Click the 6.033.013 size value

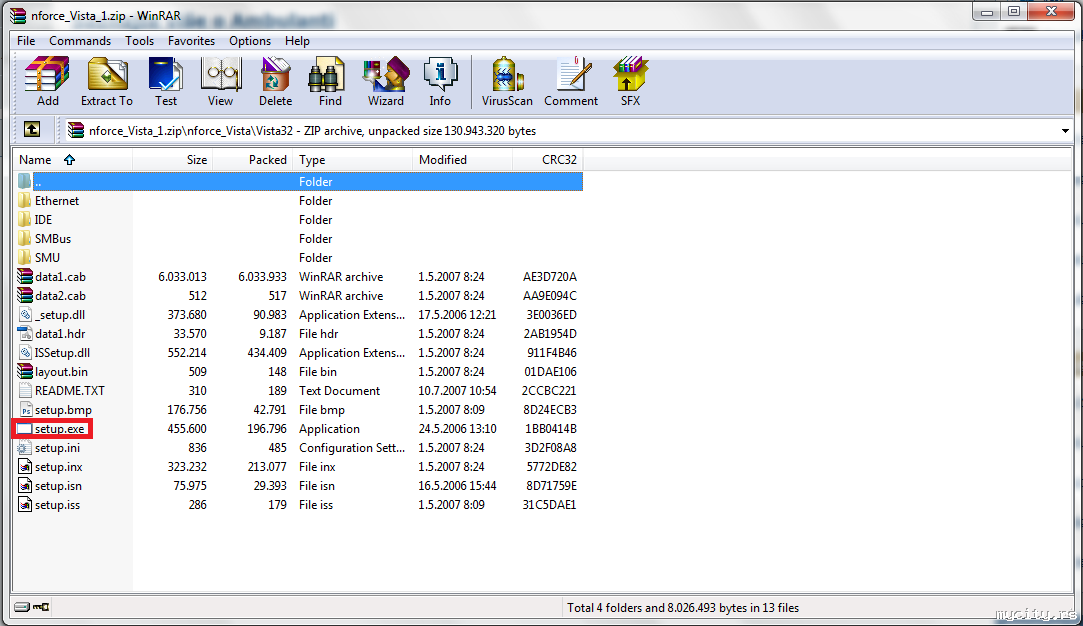coord(182,276)
